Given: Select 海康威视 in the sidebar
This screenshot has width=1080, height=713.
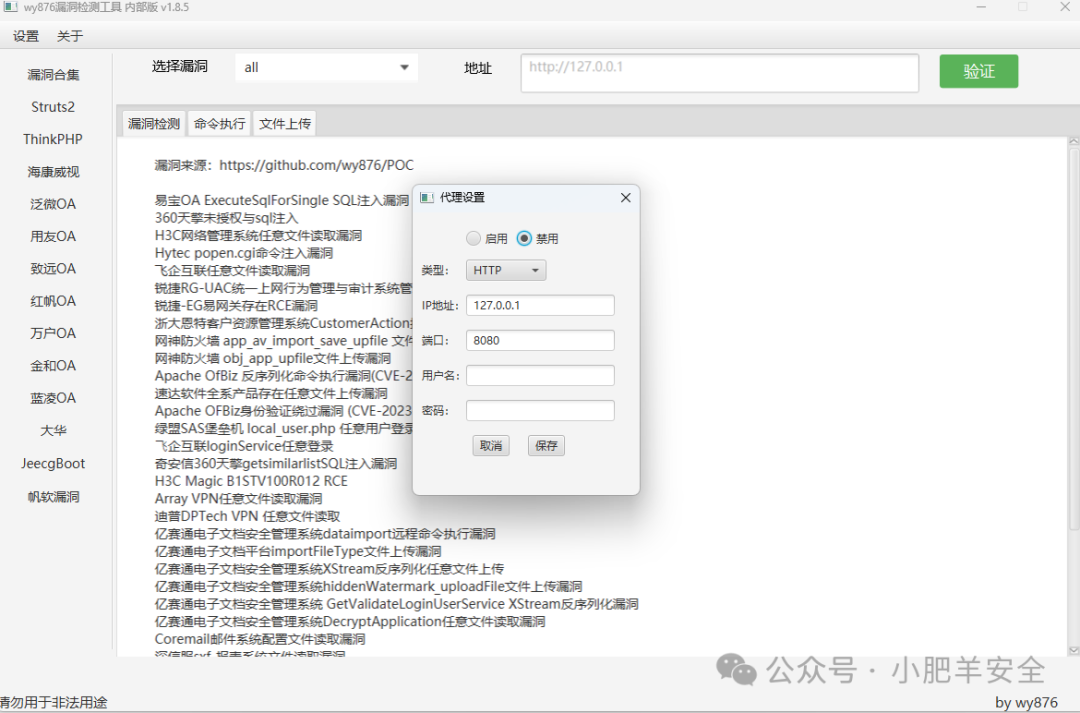Looking at the screenshot, I should (53, 172).
